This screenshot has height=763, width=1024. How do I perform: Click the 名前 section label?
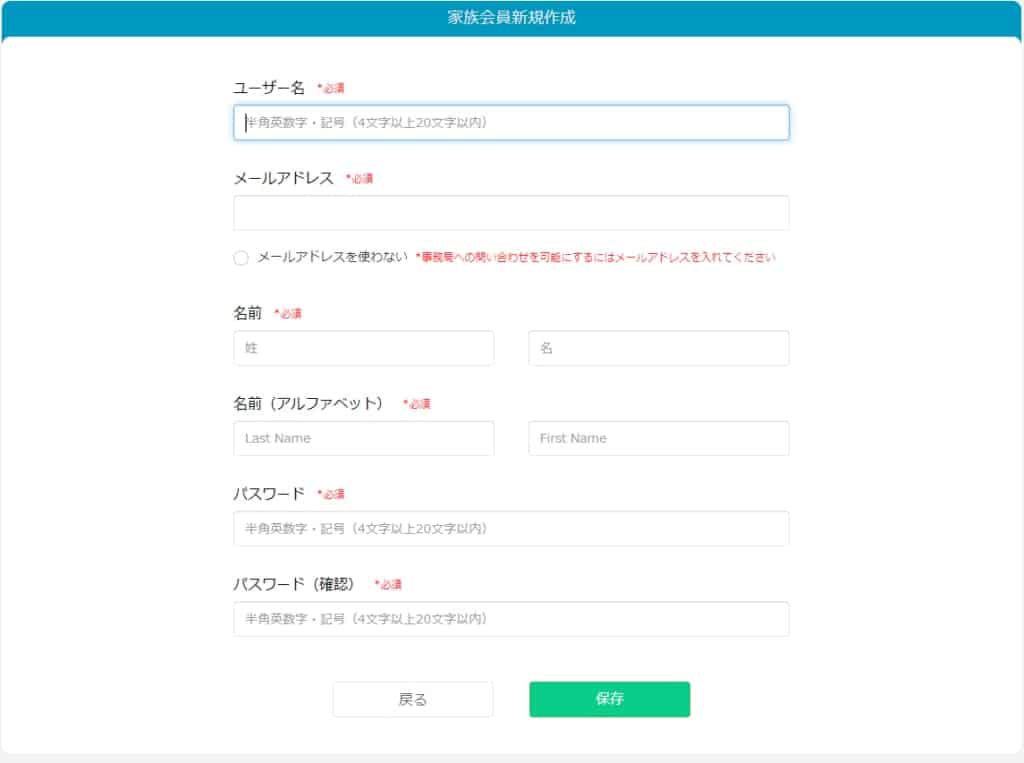click(x=248, y=313)
